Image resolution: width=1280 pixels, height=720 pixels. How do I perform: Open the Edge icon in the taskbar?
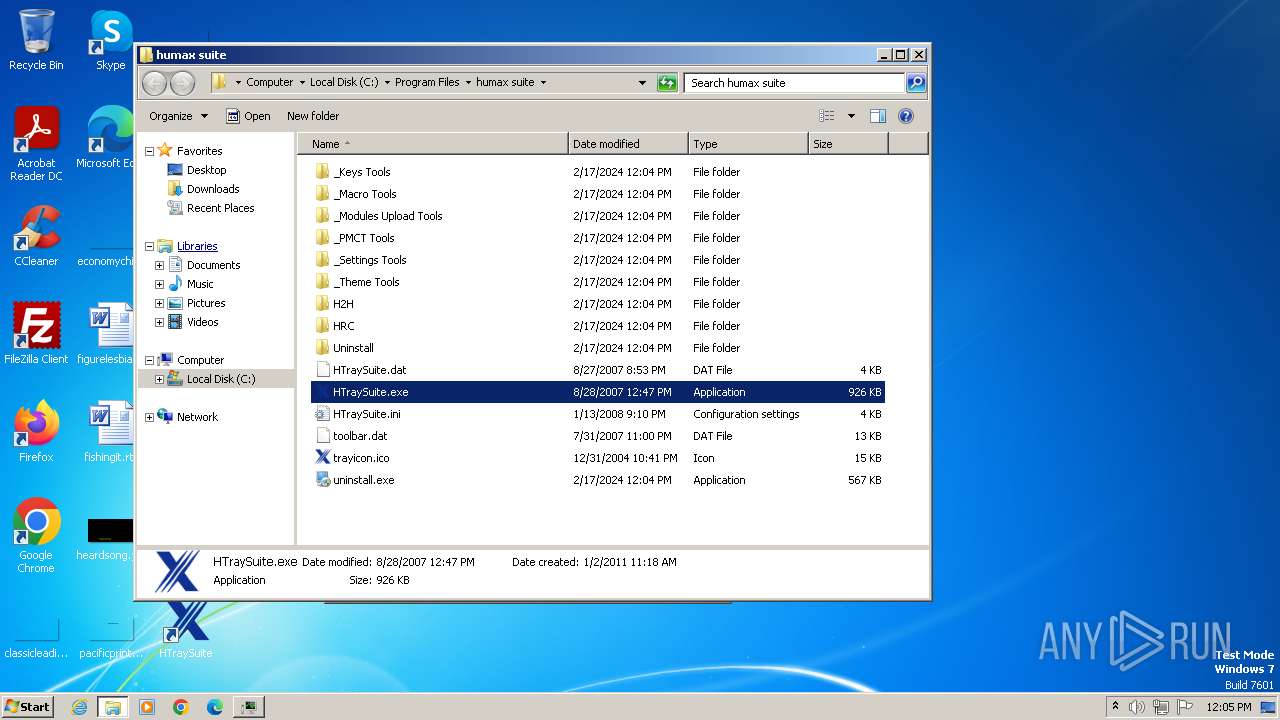pyautogui.click(x=215, y=707)
